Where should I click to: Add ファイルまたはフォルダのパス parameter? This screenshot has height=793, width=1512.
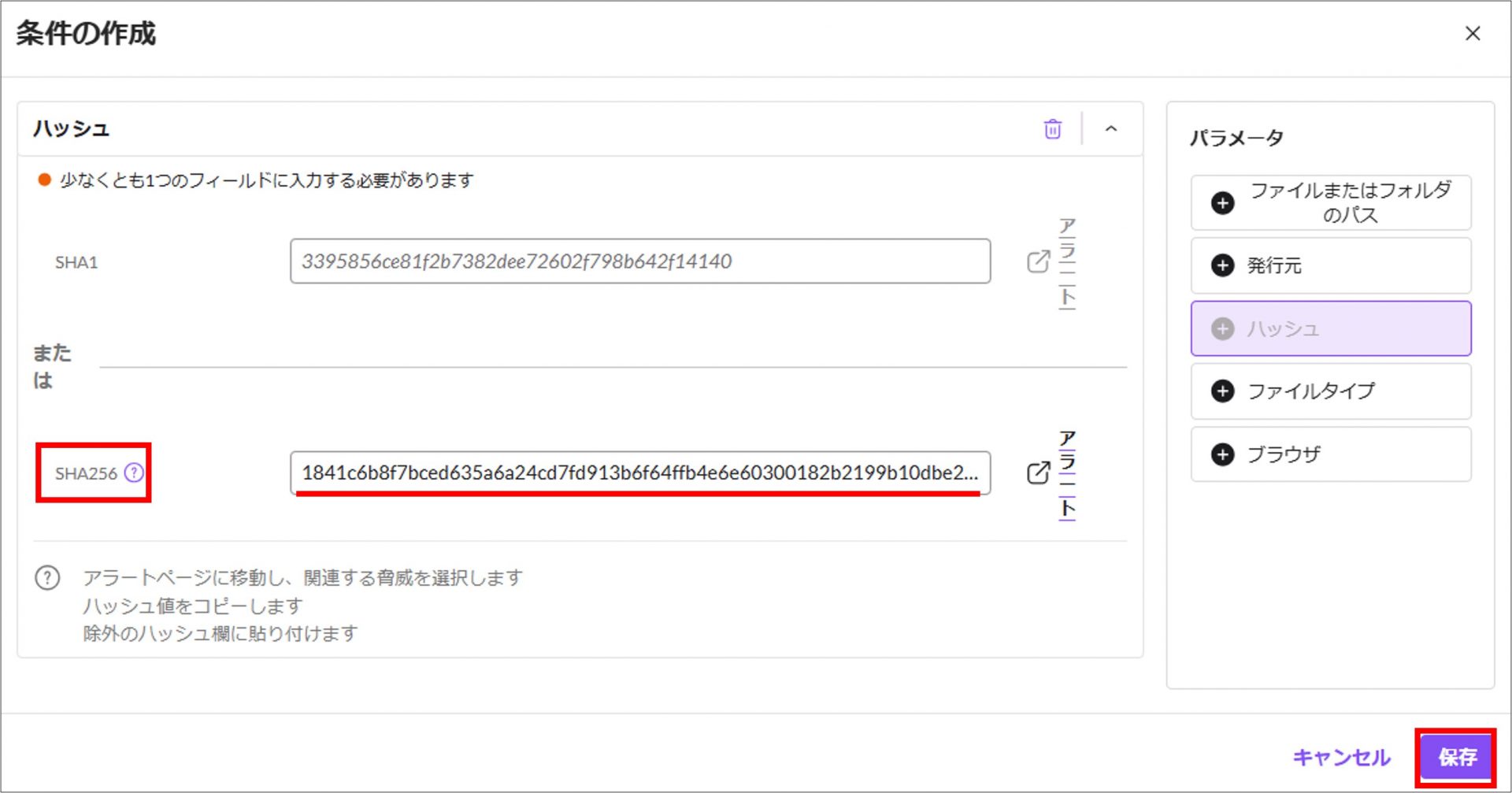click(x=1330, y=203)
